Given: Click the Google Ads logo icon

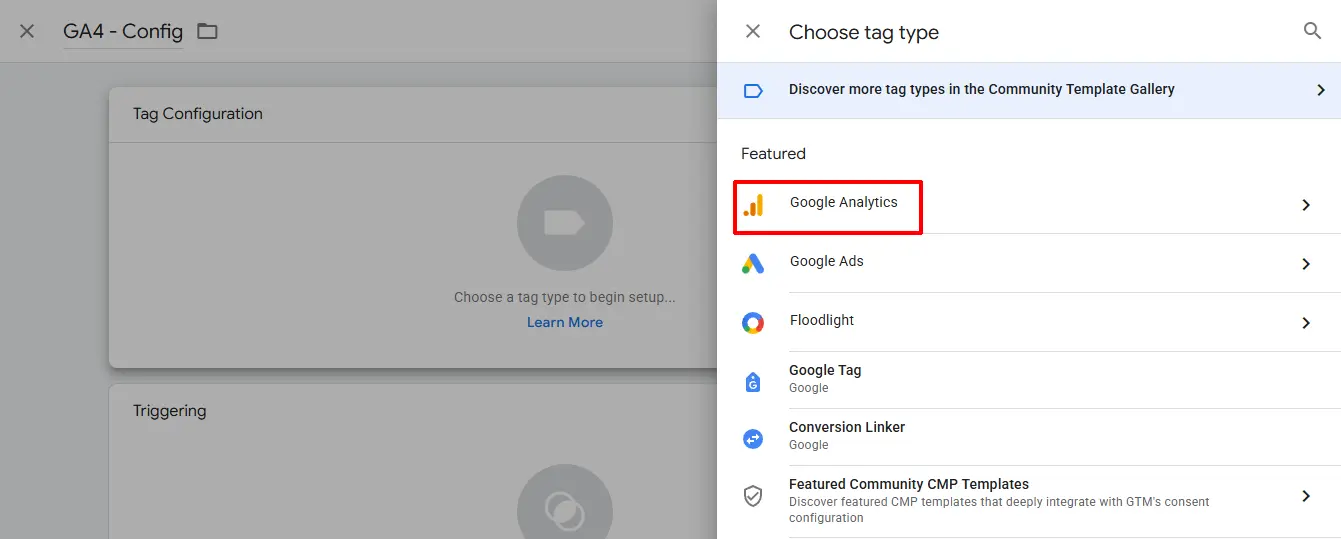Looking at the screenshot, I should [x=753, y=264].
